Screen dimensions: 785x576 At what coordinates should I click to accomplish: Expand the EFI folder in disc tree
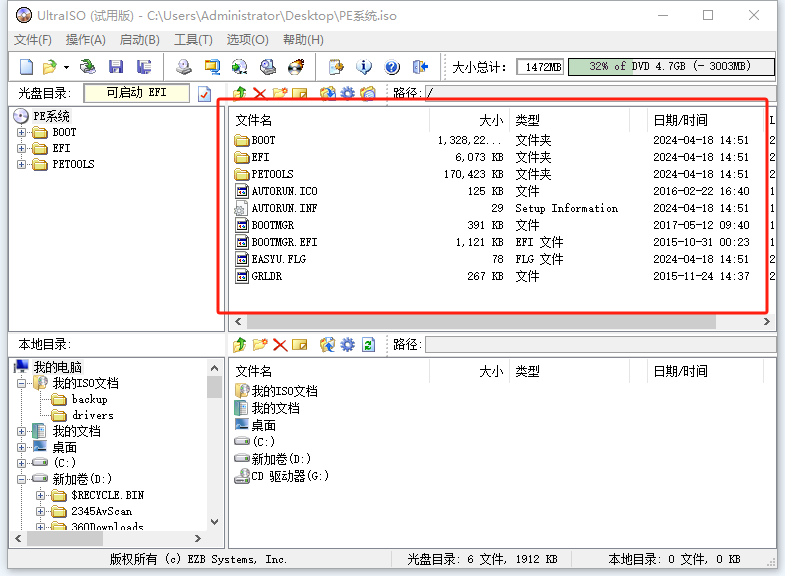(22, 149)
